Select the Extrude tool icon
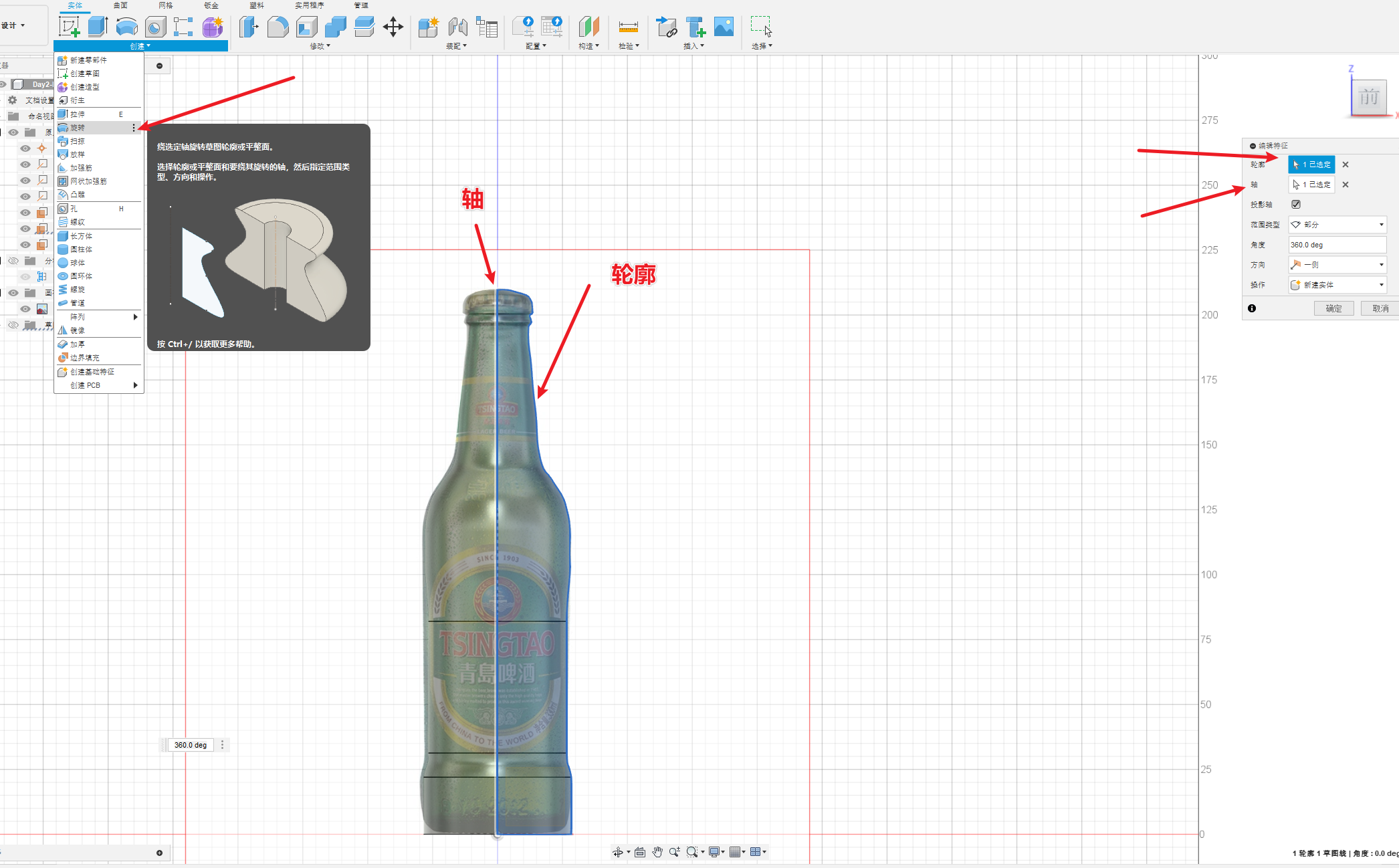The width and height of the screenshot is (1399, 868). (x=98, y=27)
